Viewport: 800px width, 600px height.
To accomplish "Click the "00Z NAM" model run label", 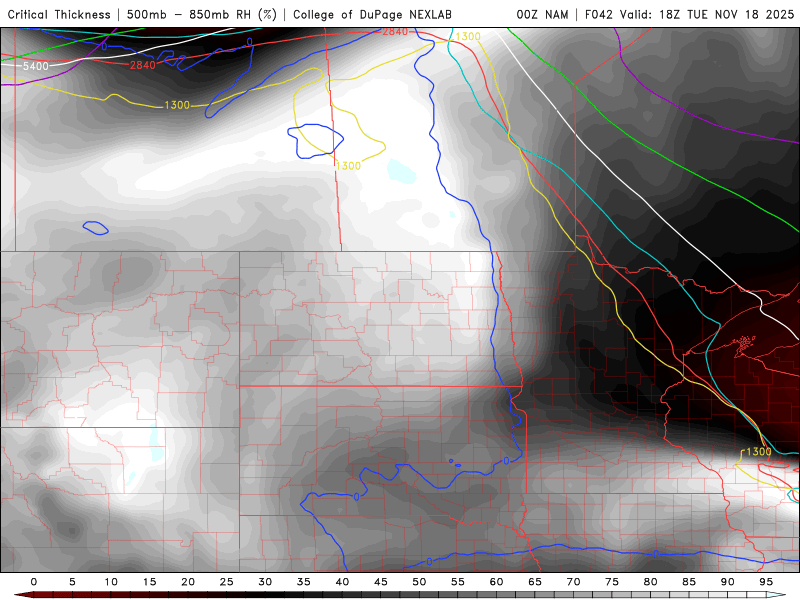I will tap(542, 14).
